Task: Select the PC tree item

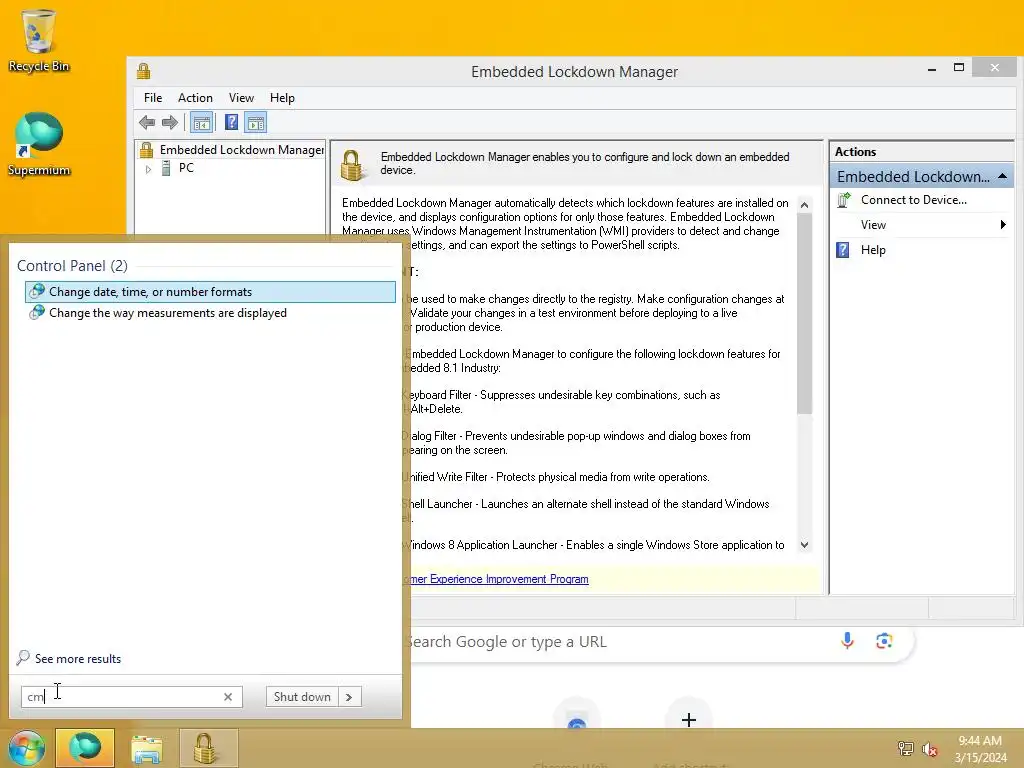Action: point(186,168)
